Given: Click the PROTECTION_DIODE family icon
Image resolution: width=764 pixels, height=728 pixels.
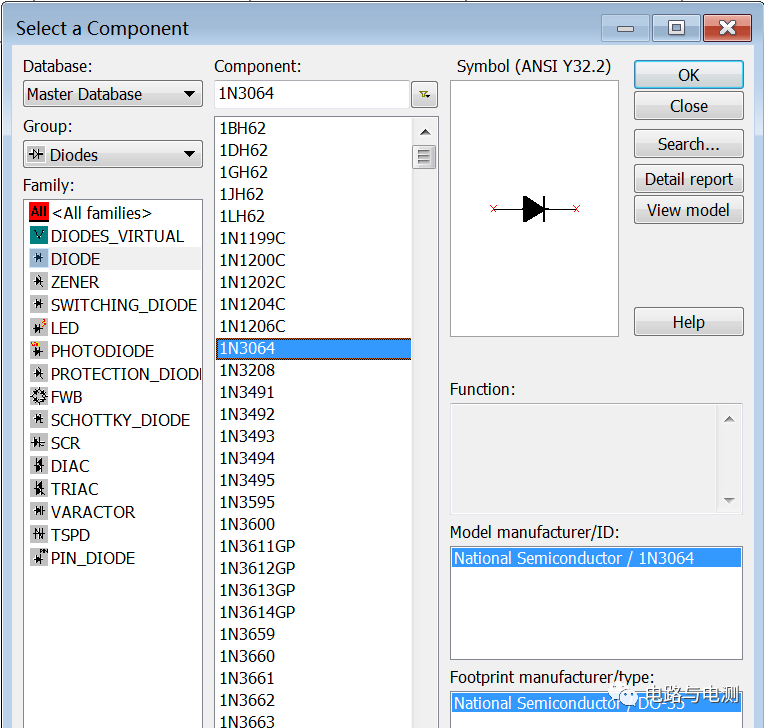Looking at the screenshot, I should pyautogui.click(x=38, y=374).
